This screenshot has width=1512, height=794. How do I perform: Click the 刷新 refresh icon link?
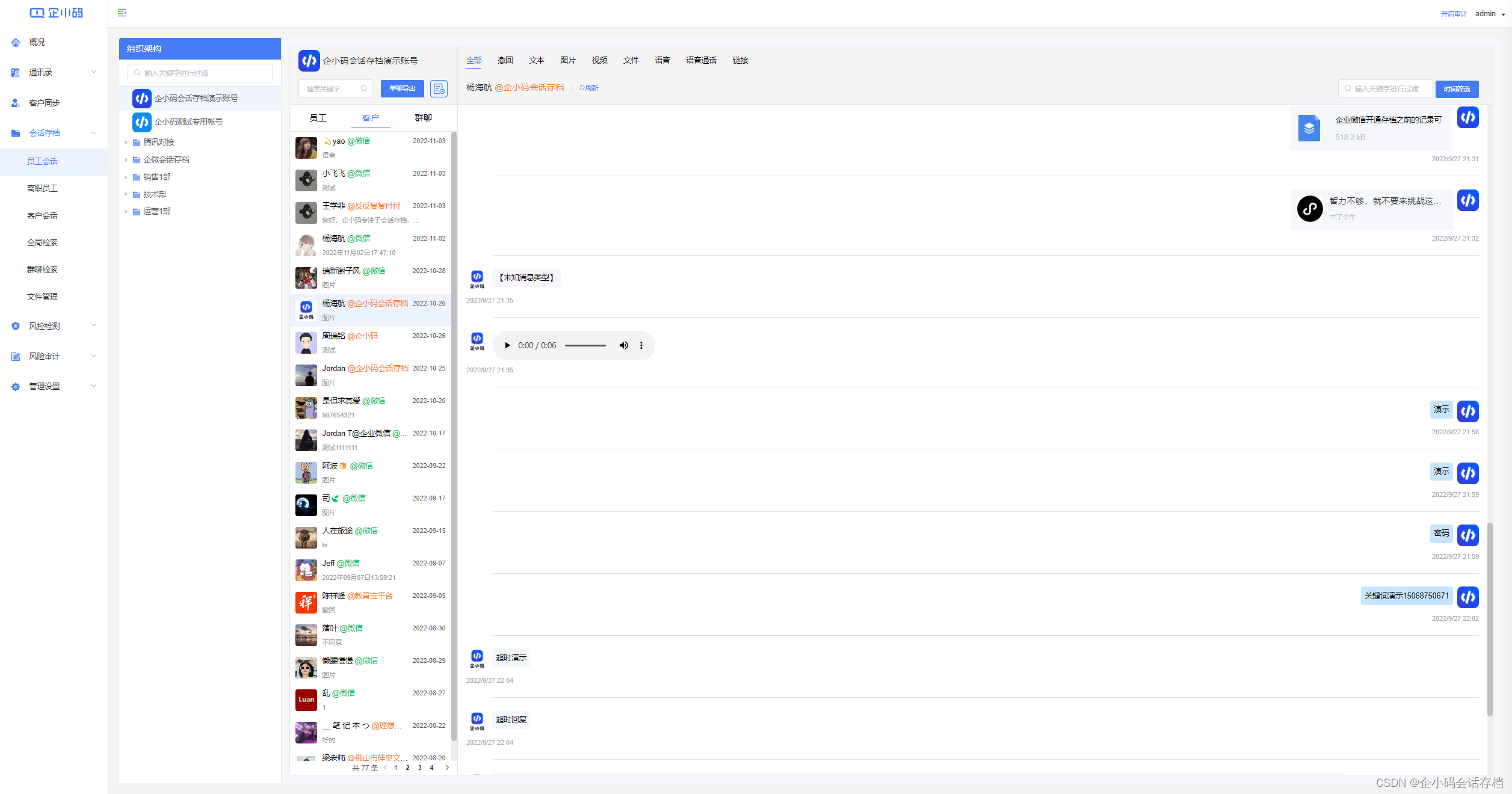click(589, 88)
